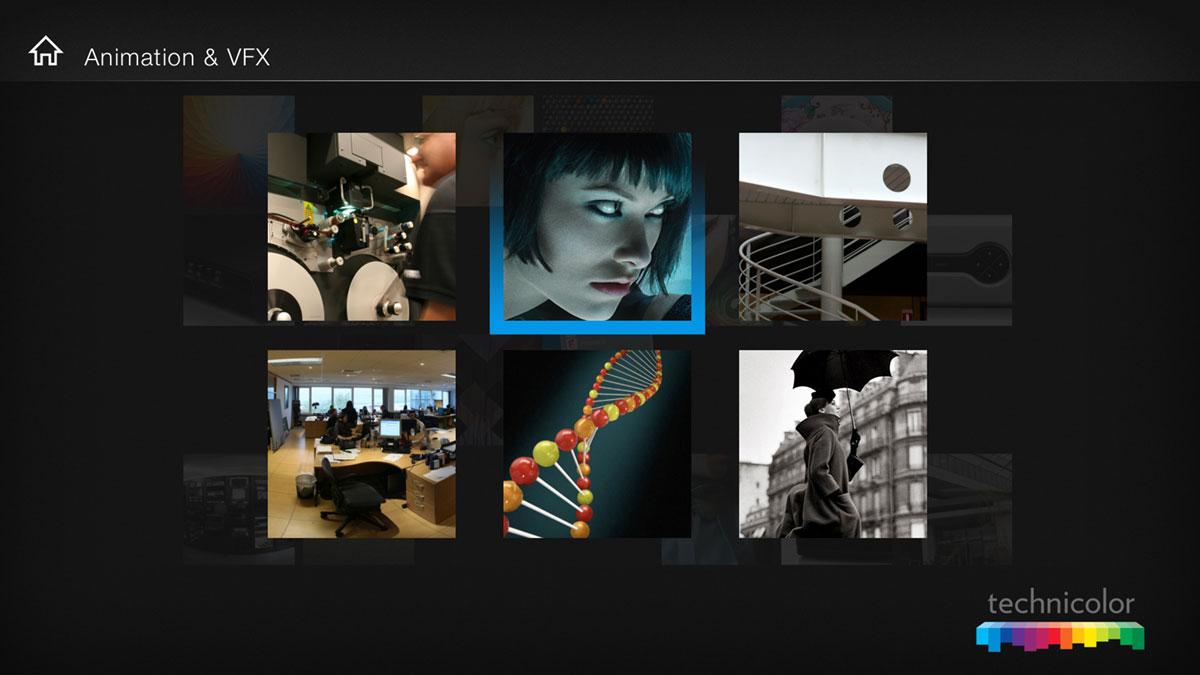
Task: Open the woman with umbrella photo
Action: (833, 444)
